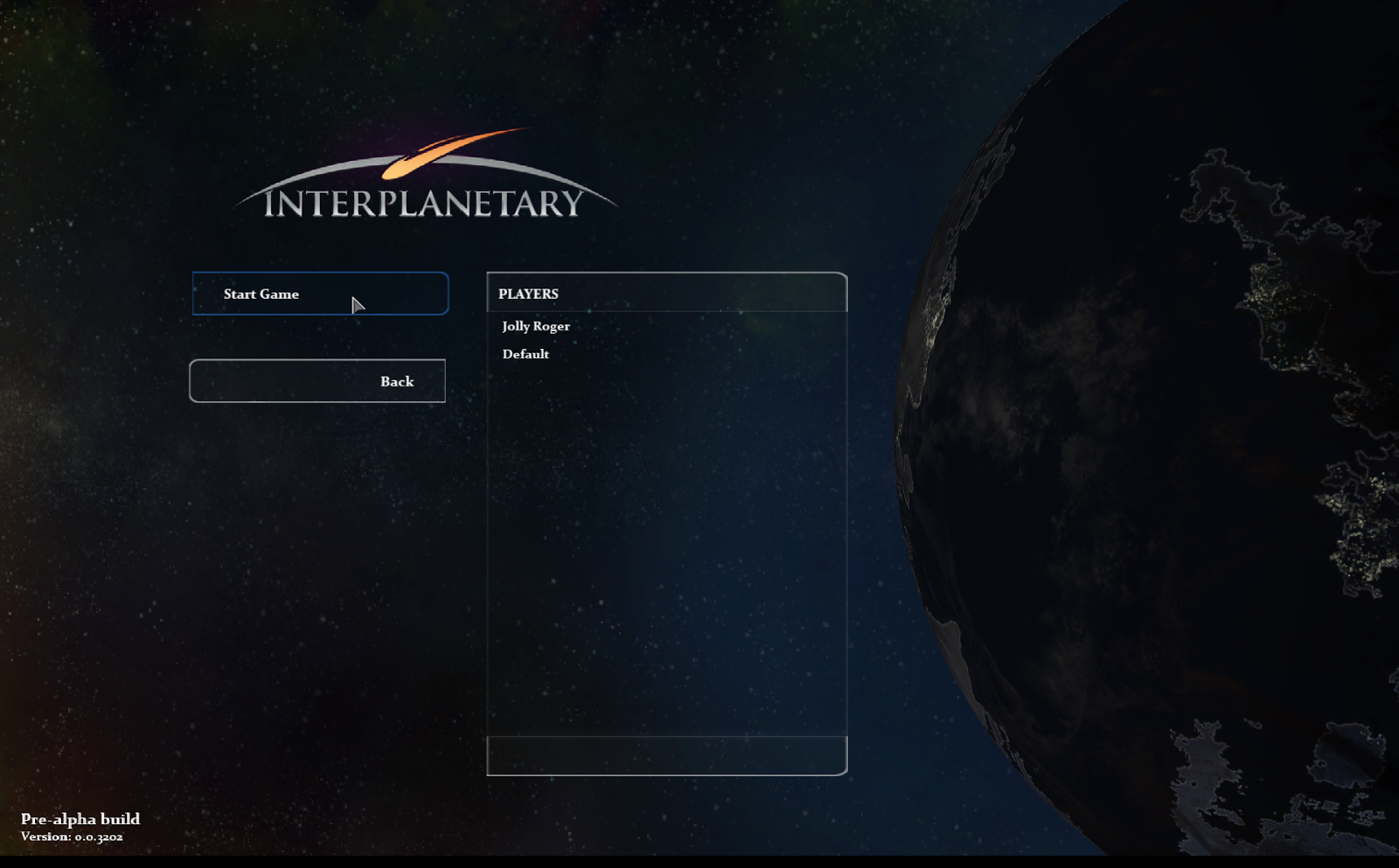The image size is (1399, 868).
Task: Click the INTERPLANETARY title text
Action: (422, 203)
